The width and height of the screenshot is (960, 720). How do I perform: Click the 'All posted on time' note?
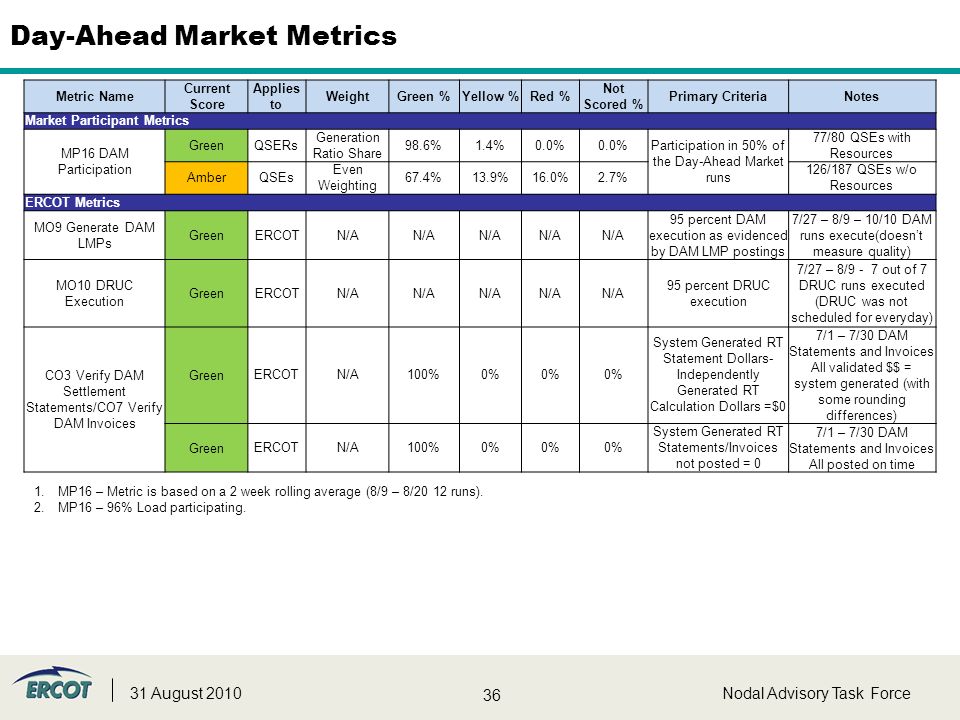(862, 448)
